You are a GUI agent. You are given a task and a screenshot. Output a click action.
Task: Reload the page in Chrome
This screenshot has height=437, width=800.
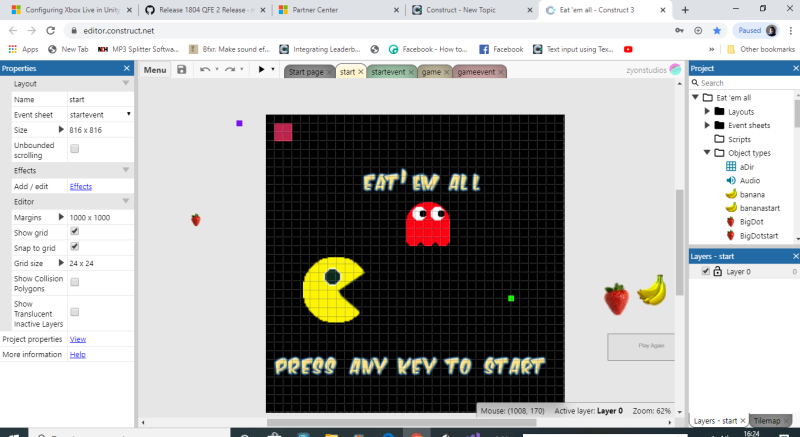click(51, 31)
